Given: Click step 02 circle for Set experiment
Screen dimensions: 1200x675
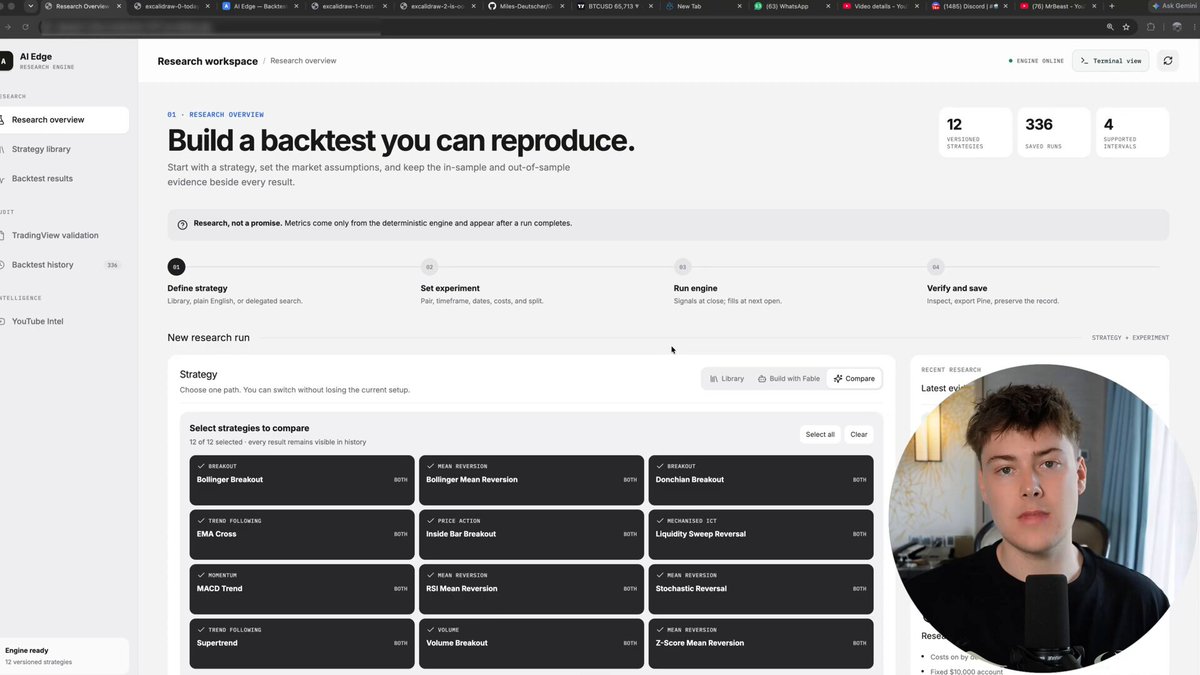Looking at the screenshot, I should 429,267.
